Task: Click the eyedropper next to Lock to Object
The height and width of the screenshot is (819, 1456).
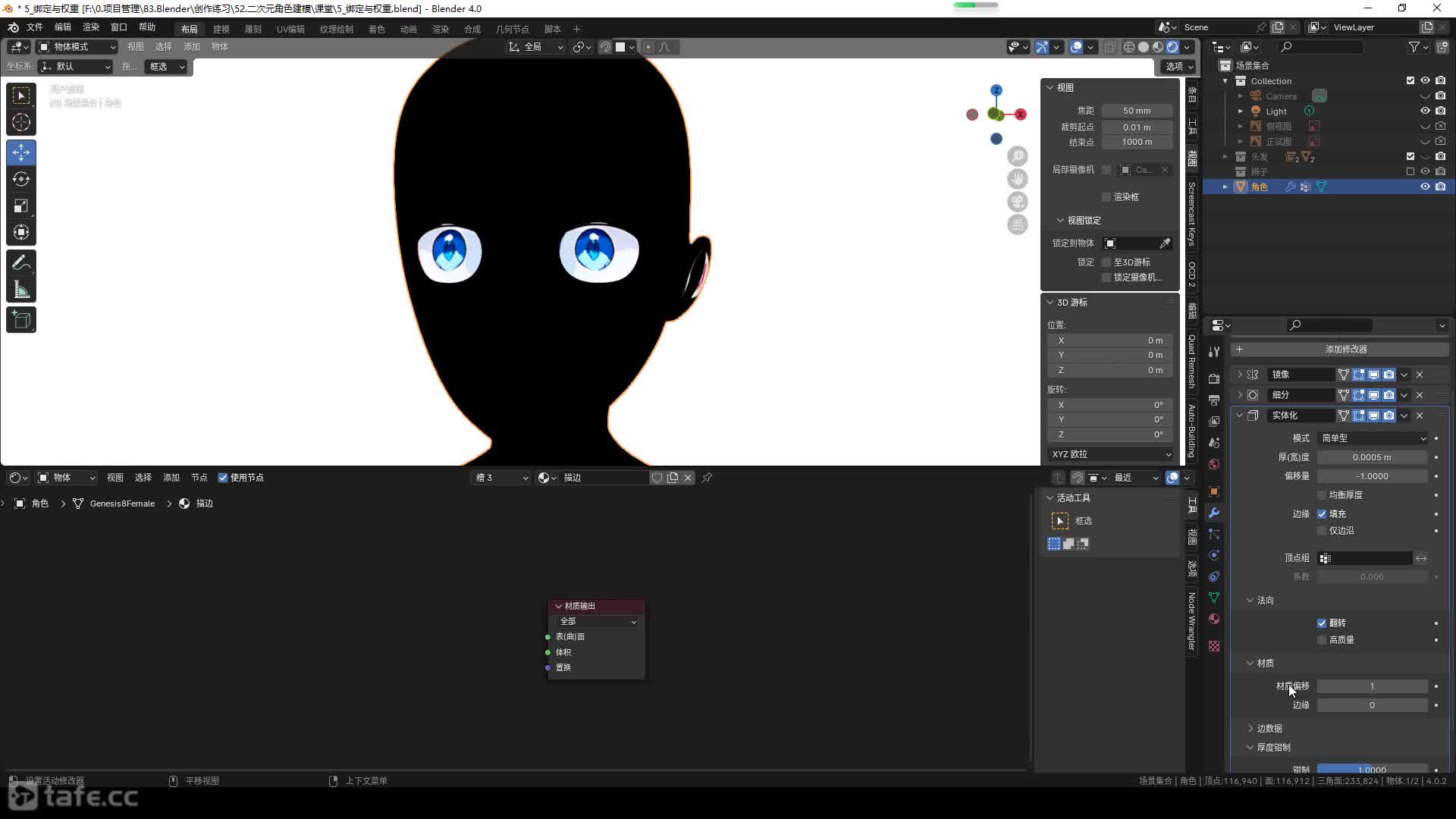Action: pos(1165,243)
